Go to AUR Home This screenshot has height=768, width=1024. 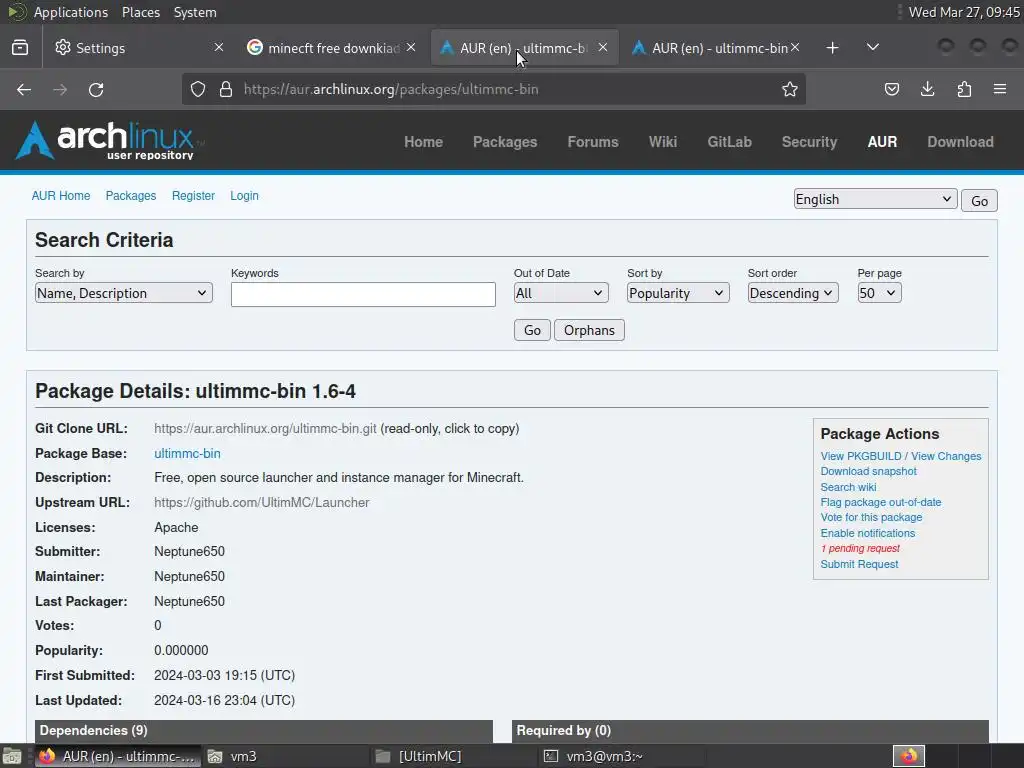(61, 196)
